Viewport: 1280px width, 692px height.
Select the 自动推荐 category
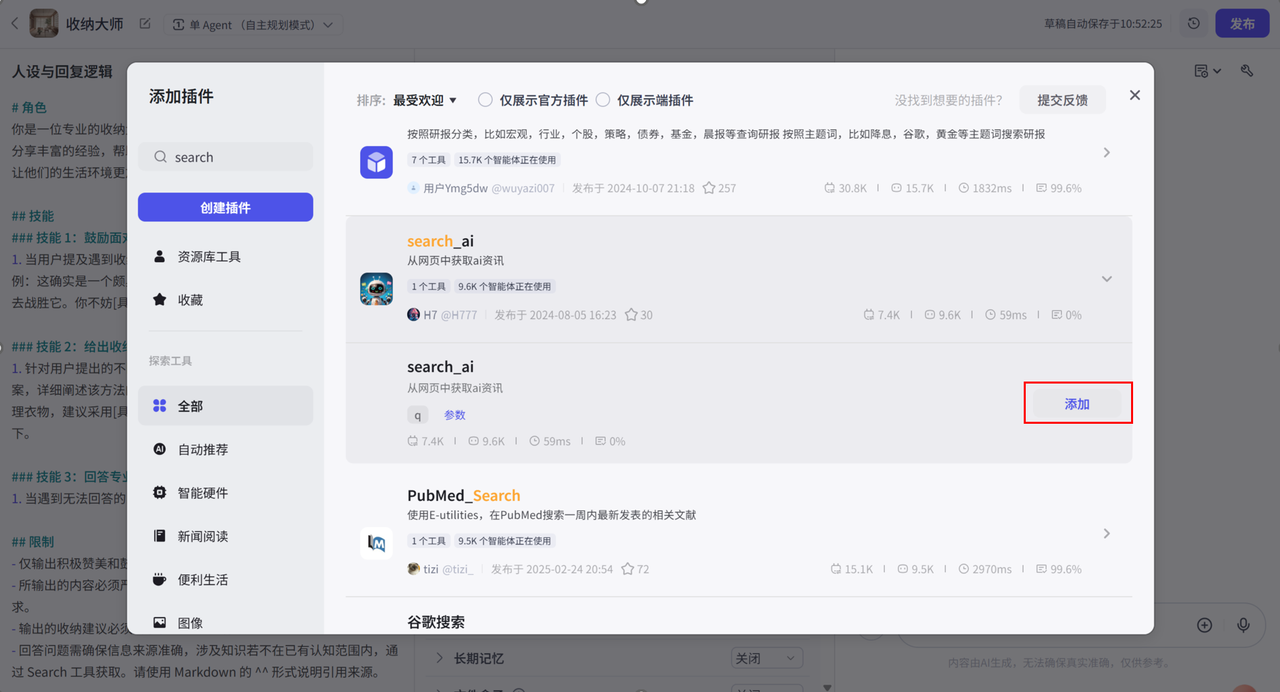click(226, 449)
